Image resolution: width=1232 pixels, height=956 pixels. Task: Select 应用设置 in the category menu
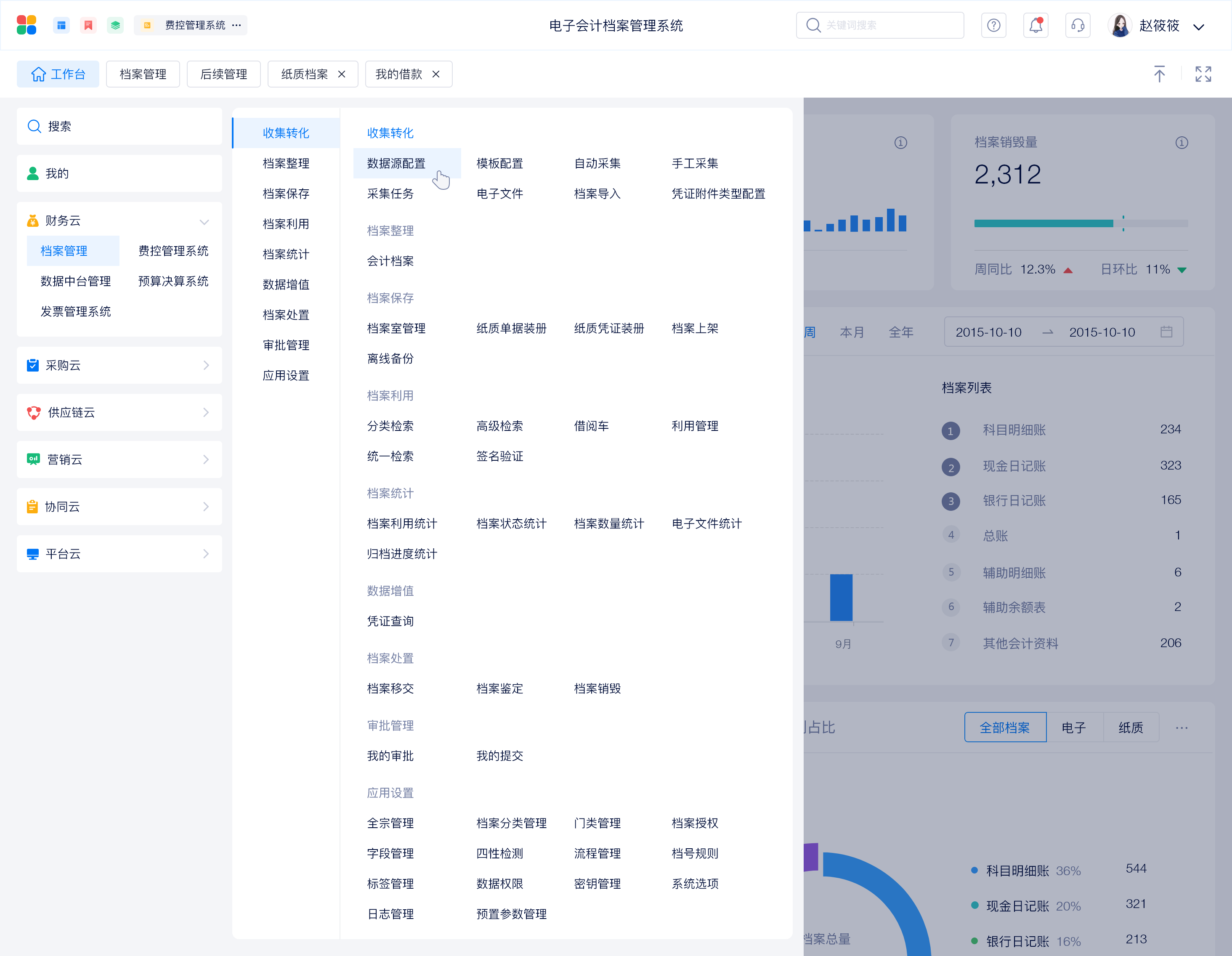(286, 376)
